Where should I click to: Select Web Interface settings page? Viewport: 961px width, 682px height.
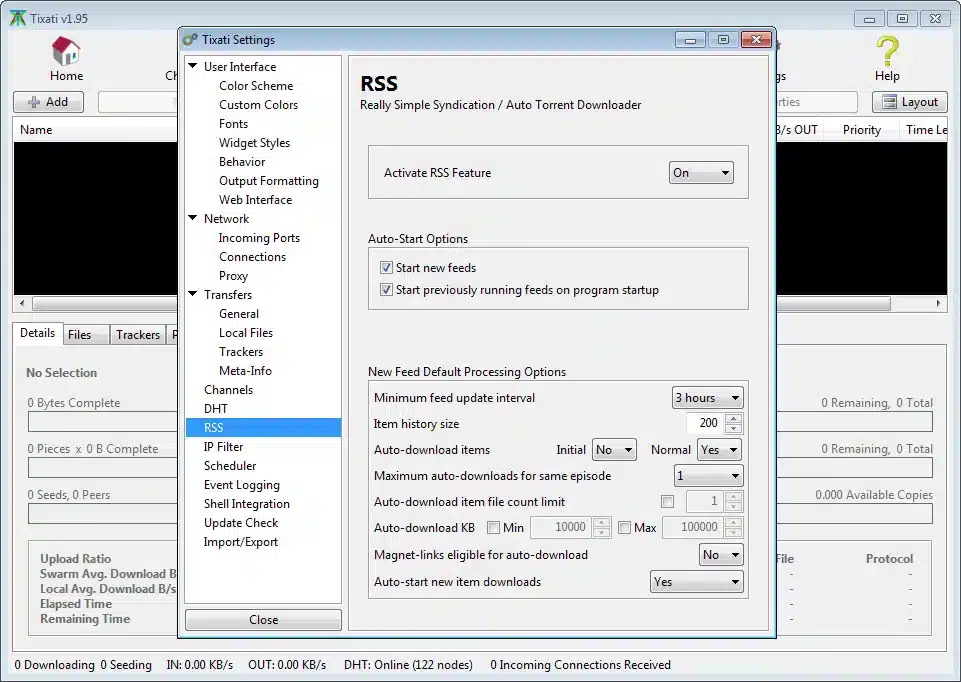[256, 200]
